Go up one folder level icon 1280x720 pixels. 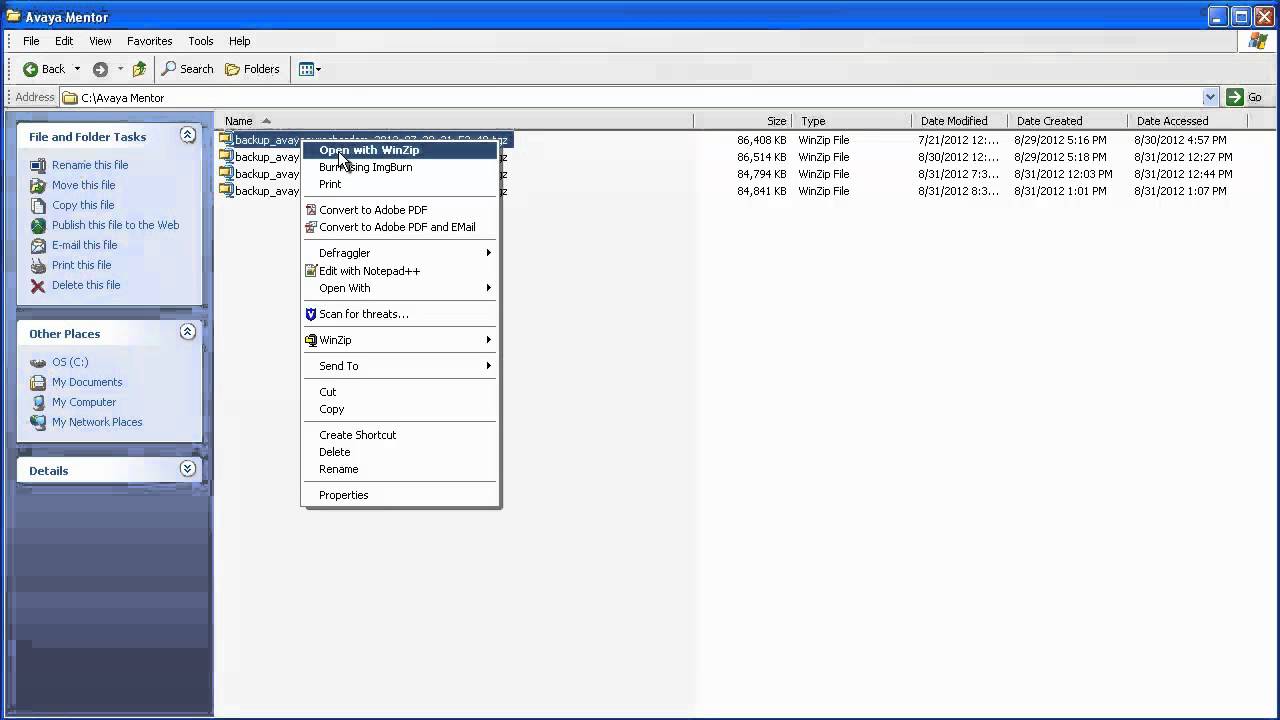pyautogui.click(x=139, y=69)
